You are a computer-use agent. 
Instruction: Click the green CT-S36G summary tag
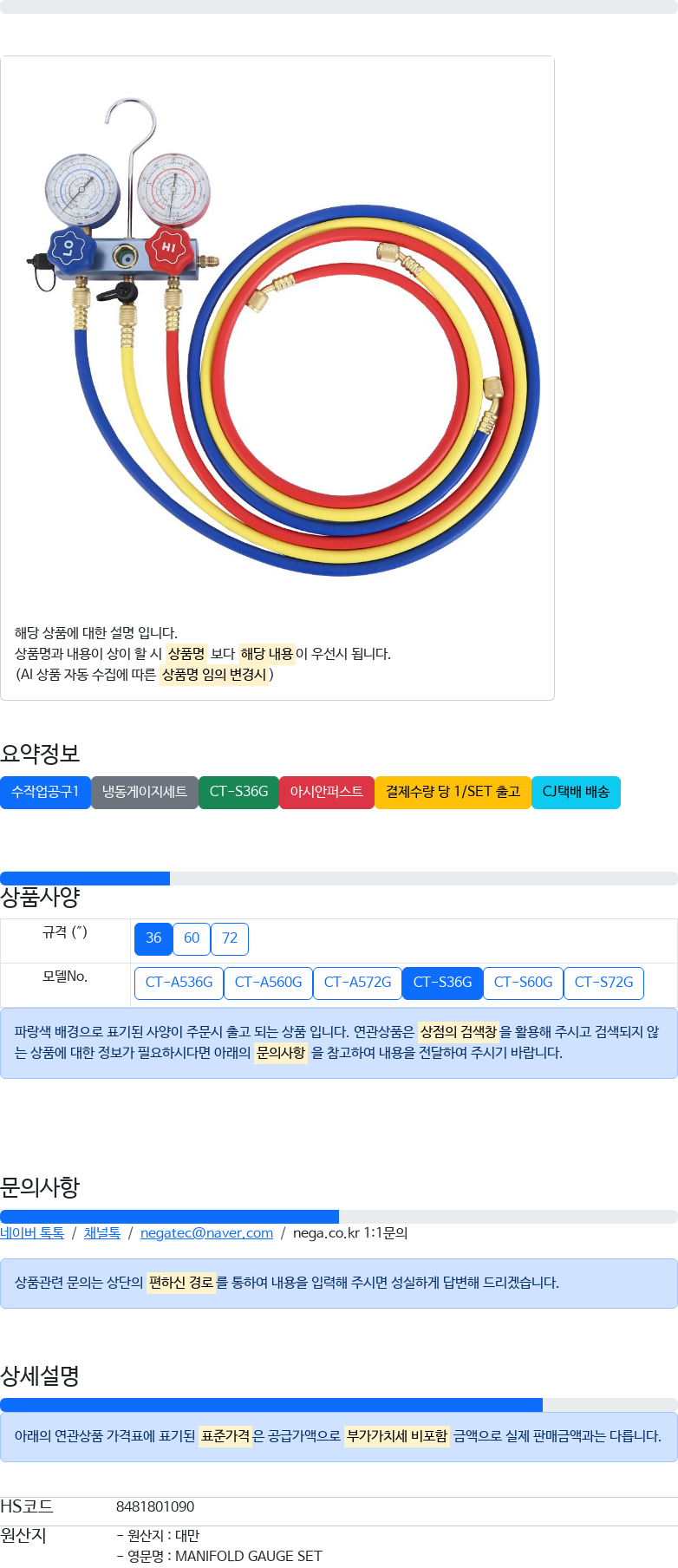pyautogui.click(x=238, y=793)
